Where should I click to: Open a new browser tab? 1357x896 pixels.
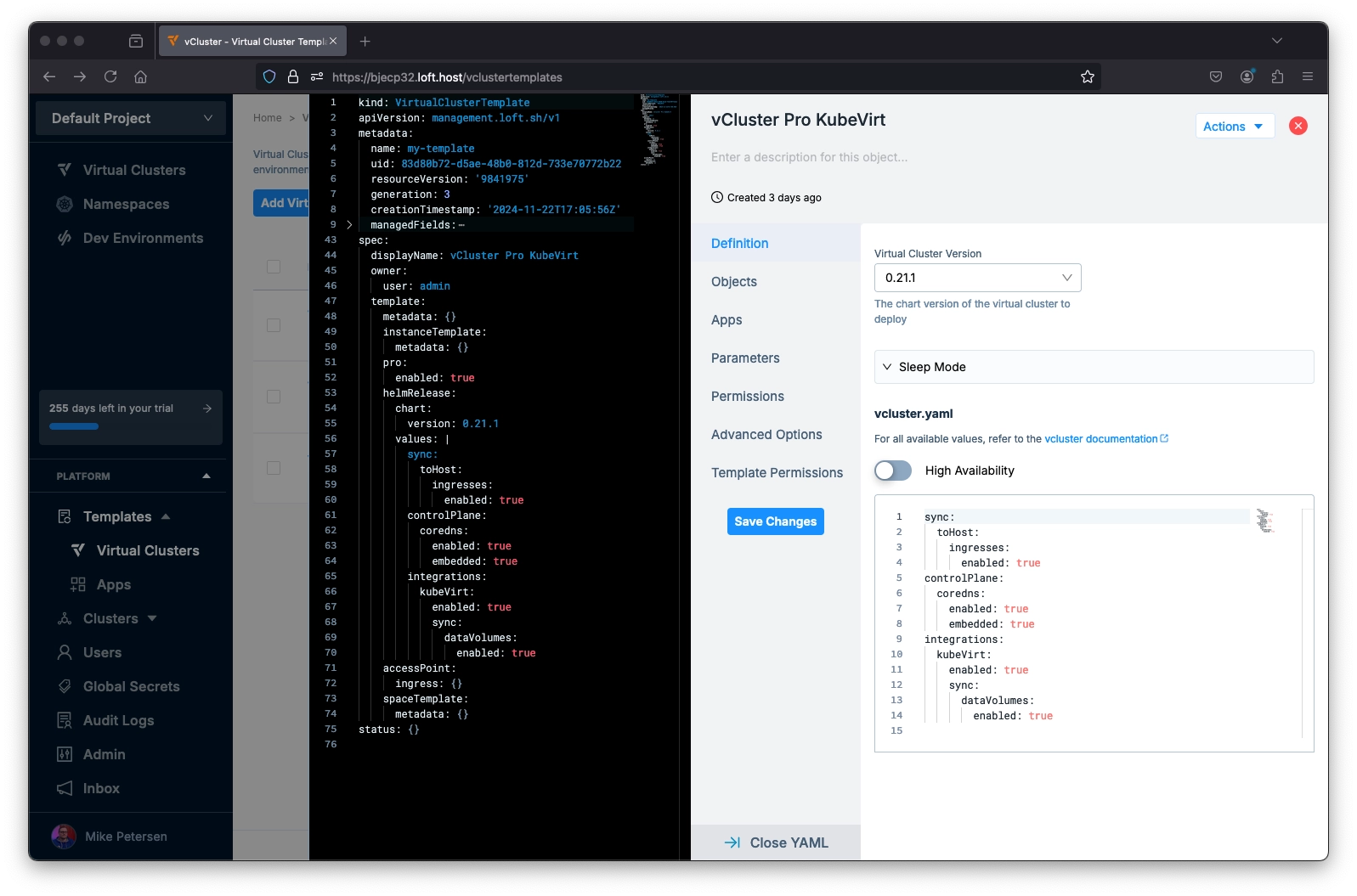[x=365, y=41]
